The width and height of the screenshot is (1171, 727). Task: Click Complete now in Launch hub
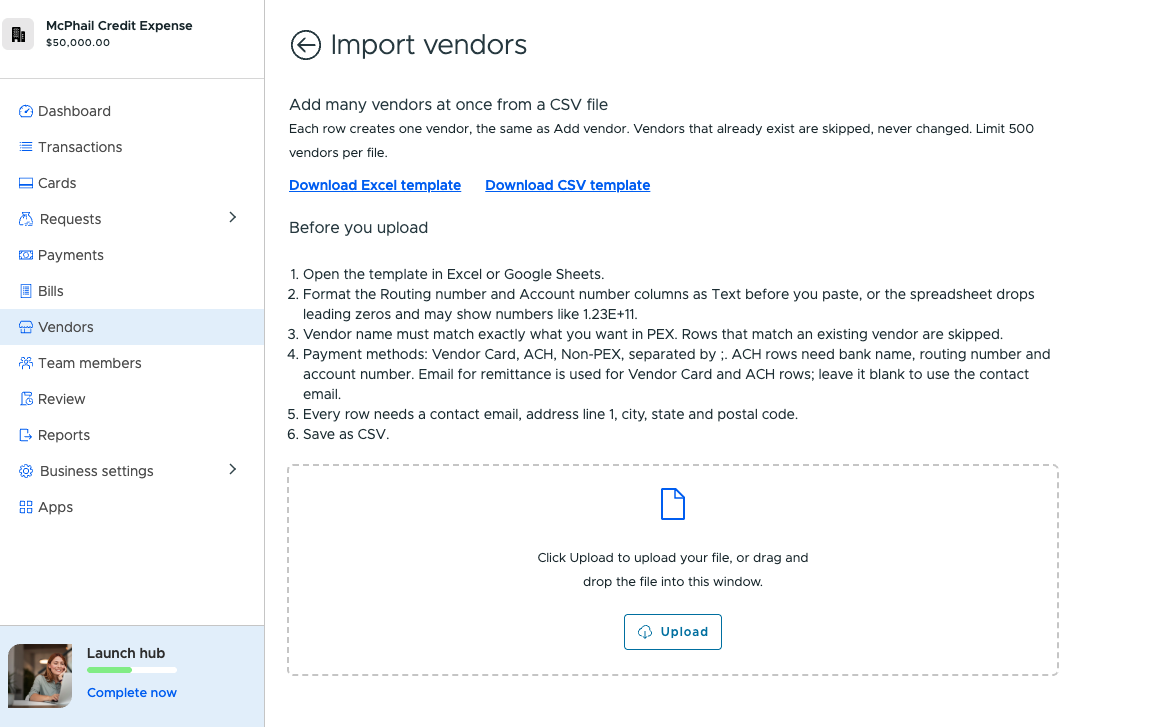[131, 693]
